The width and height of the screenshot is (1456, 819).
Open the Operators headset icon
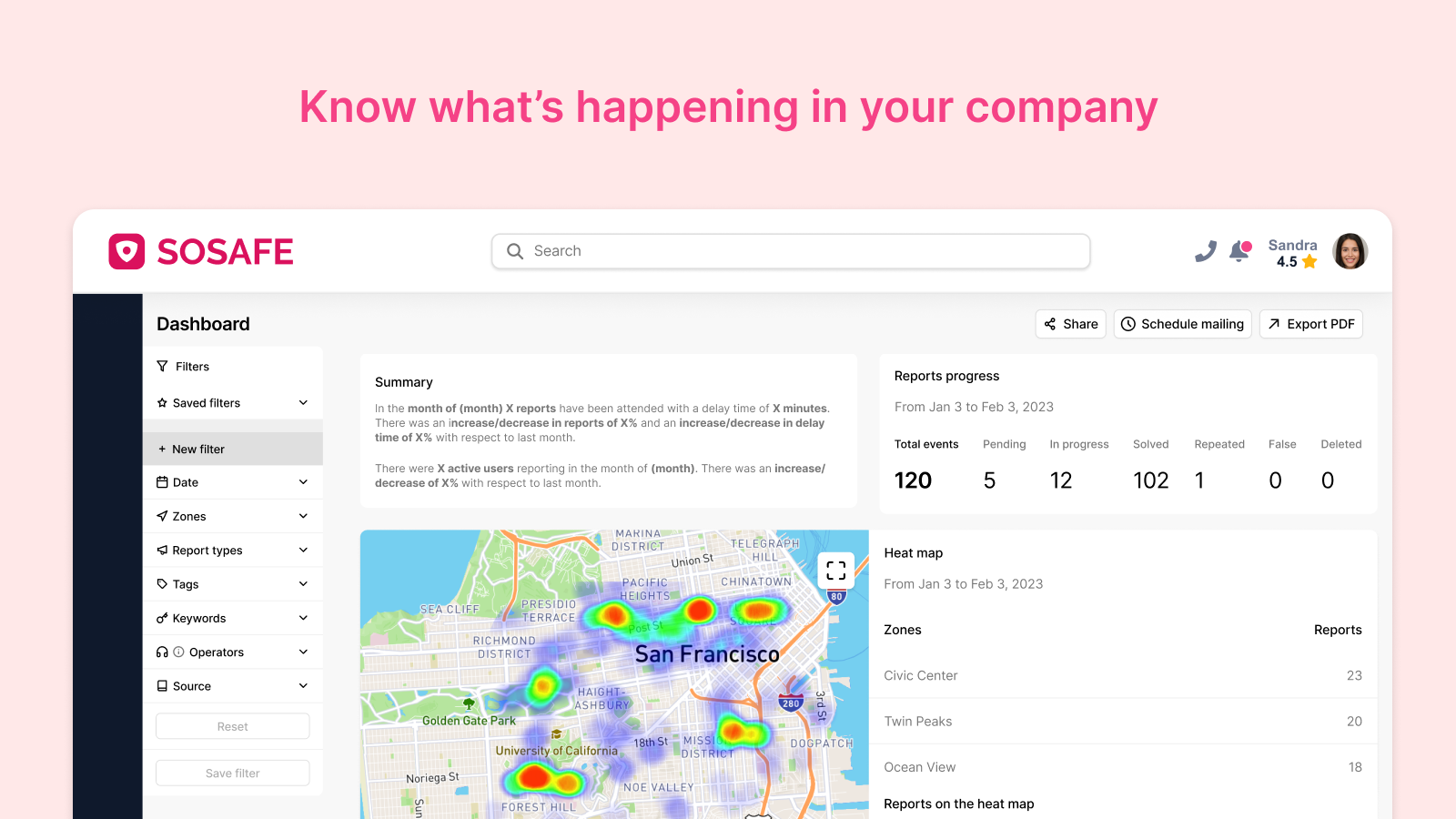coord(162,652)
